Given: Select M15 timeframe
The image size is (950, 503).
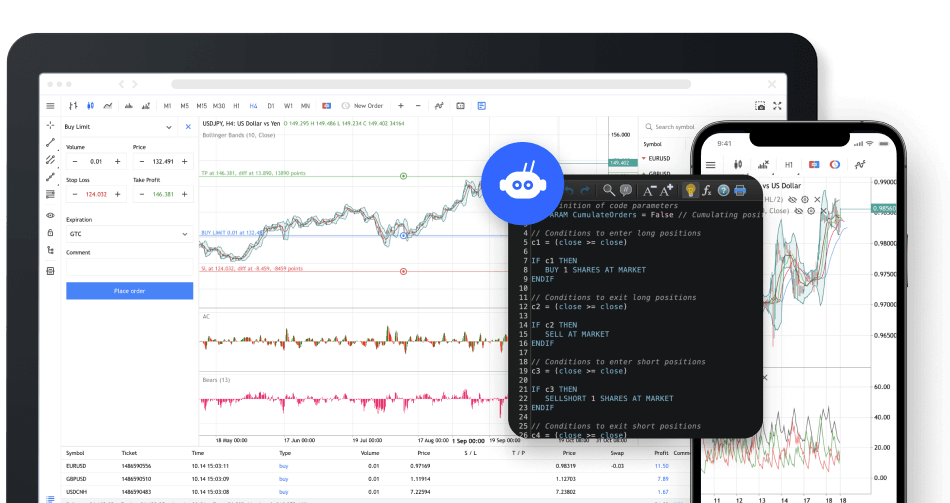Looking at the screenshot, I should tap(202, 106).
